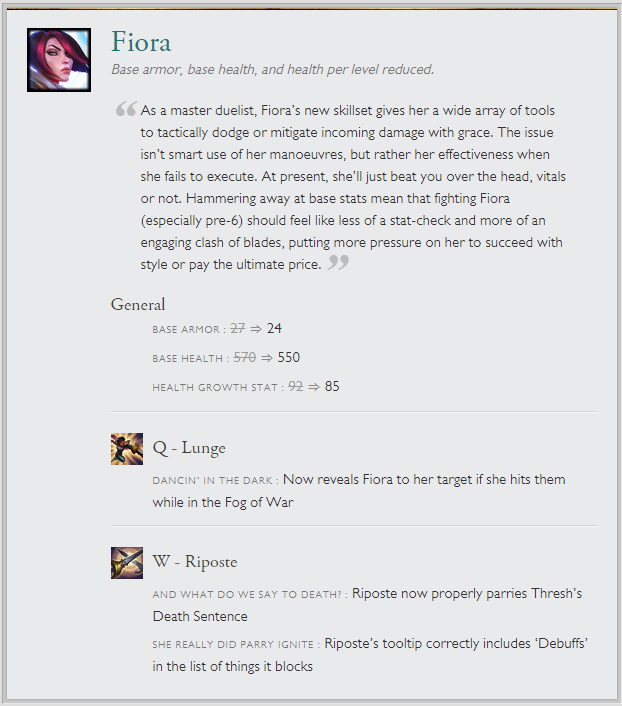Click the opening quotation mark icon
The image size is (622, 706).
126,109
